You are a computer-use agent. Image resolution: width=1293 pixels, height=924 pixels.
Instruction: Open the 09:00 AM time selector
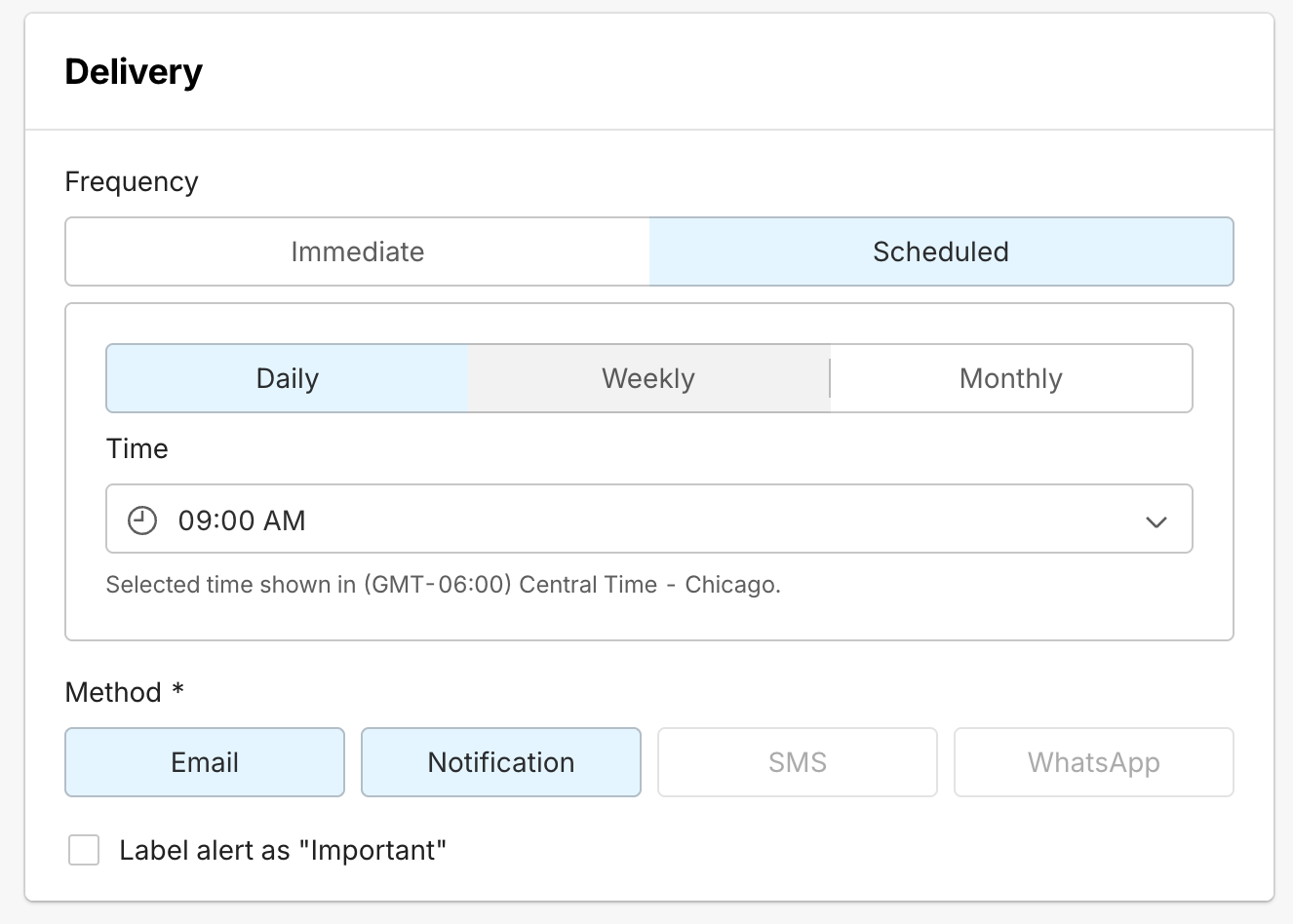[648, 520]
